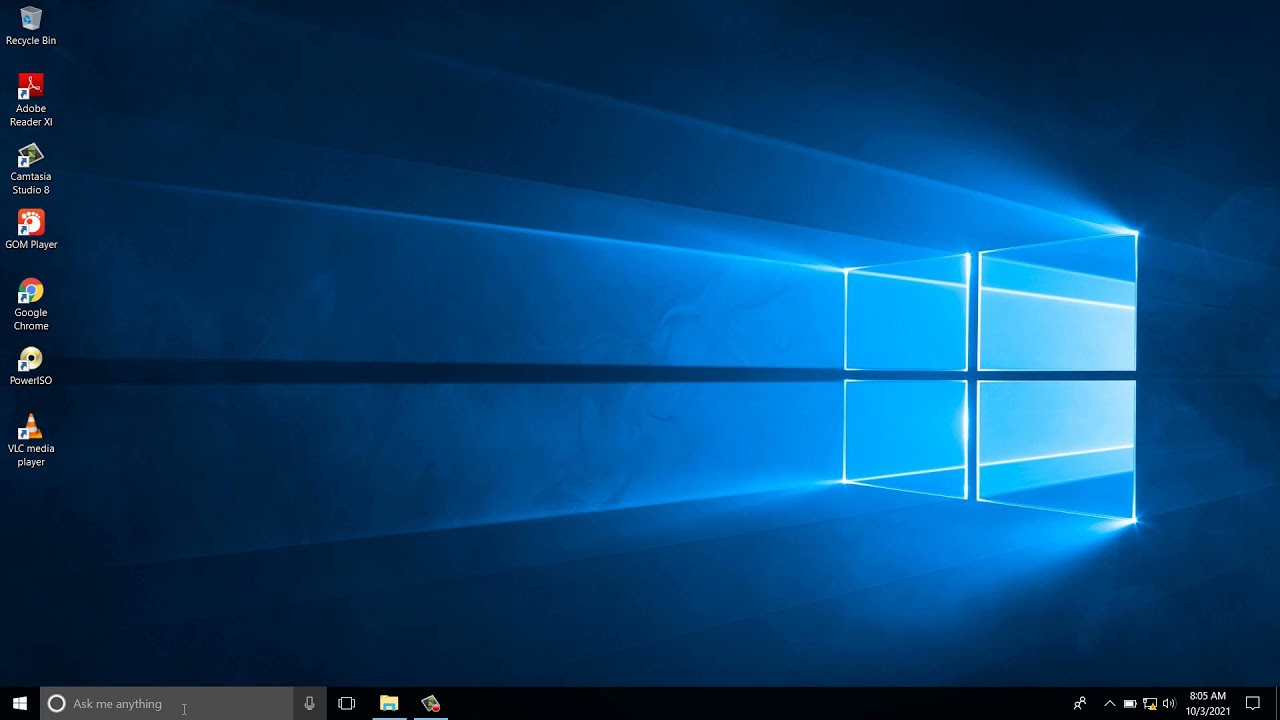Click the Cortana circle icon
Screen dimensions: 1280x720
coord(57,703)
